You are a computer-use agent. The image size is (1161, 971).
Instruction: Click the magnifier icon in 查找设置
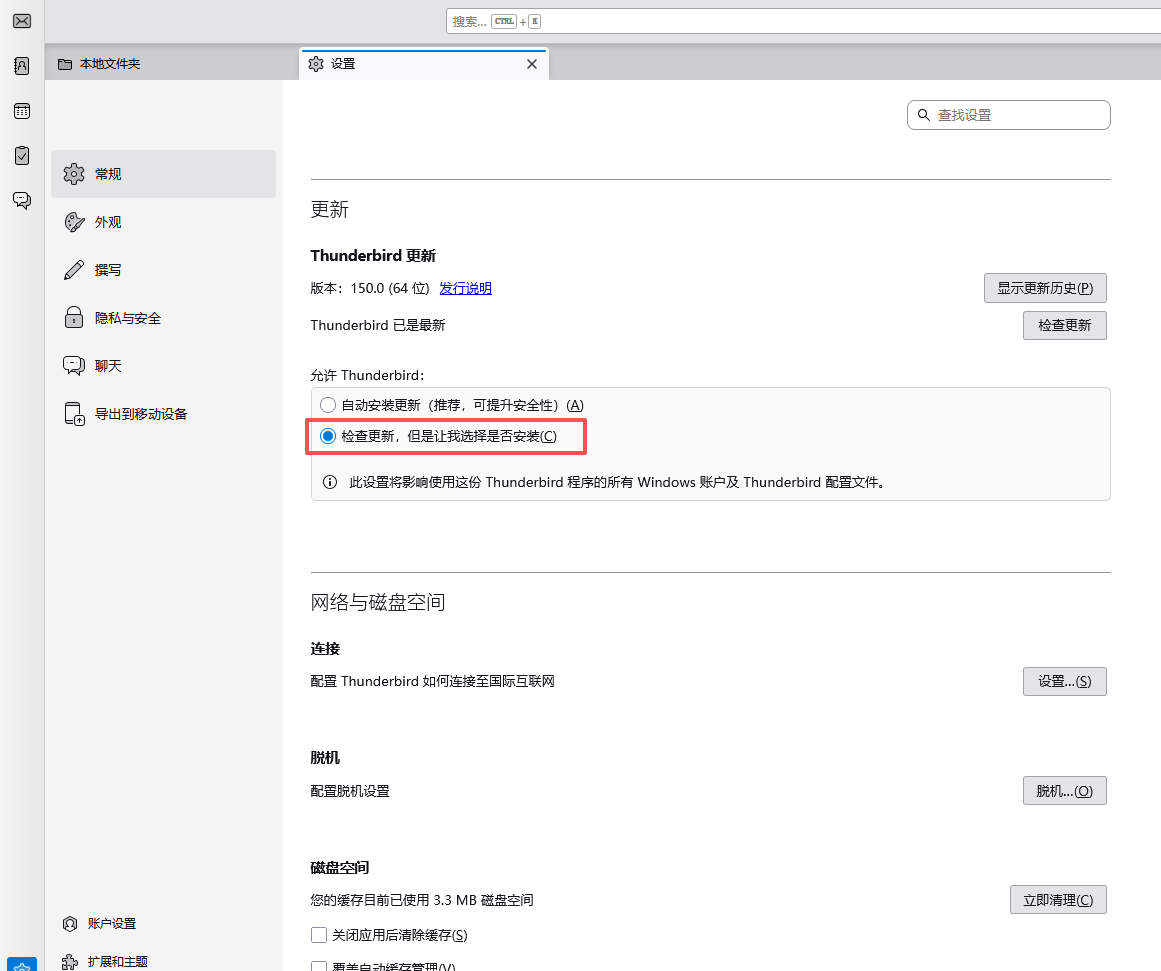923,115
